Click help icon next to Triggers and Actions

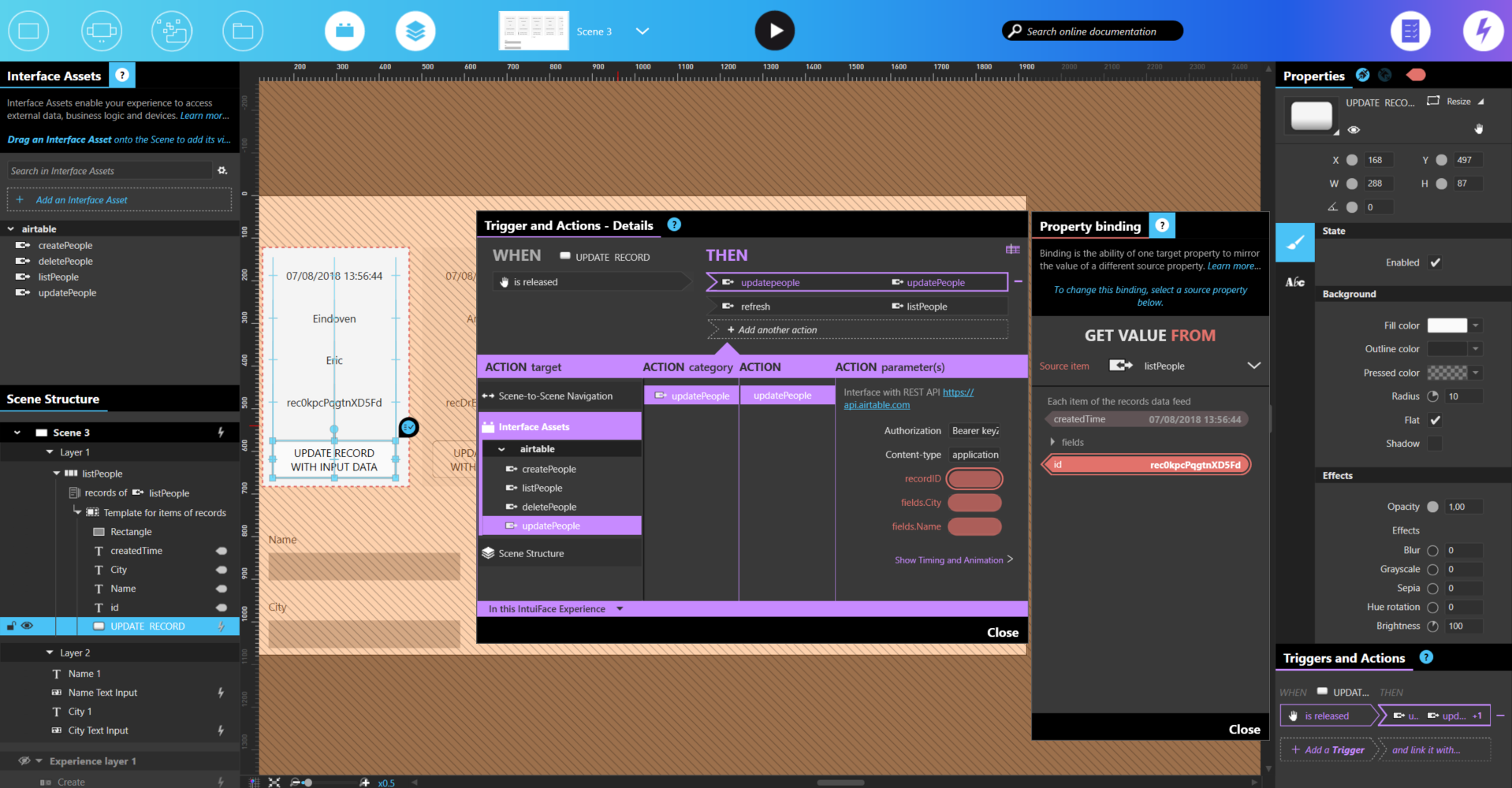point(1426,657)
